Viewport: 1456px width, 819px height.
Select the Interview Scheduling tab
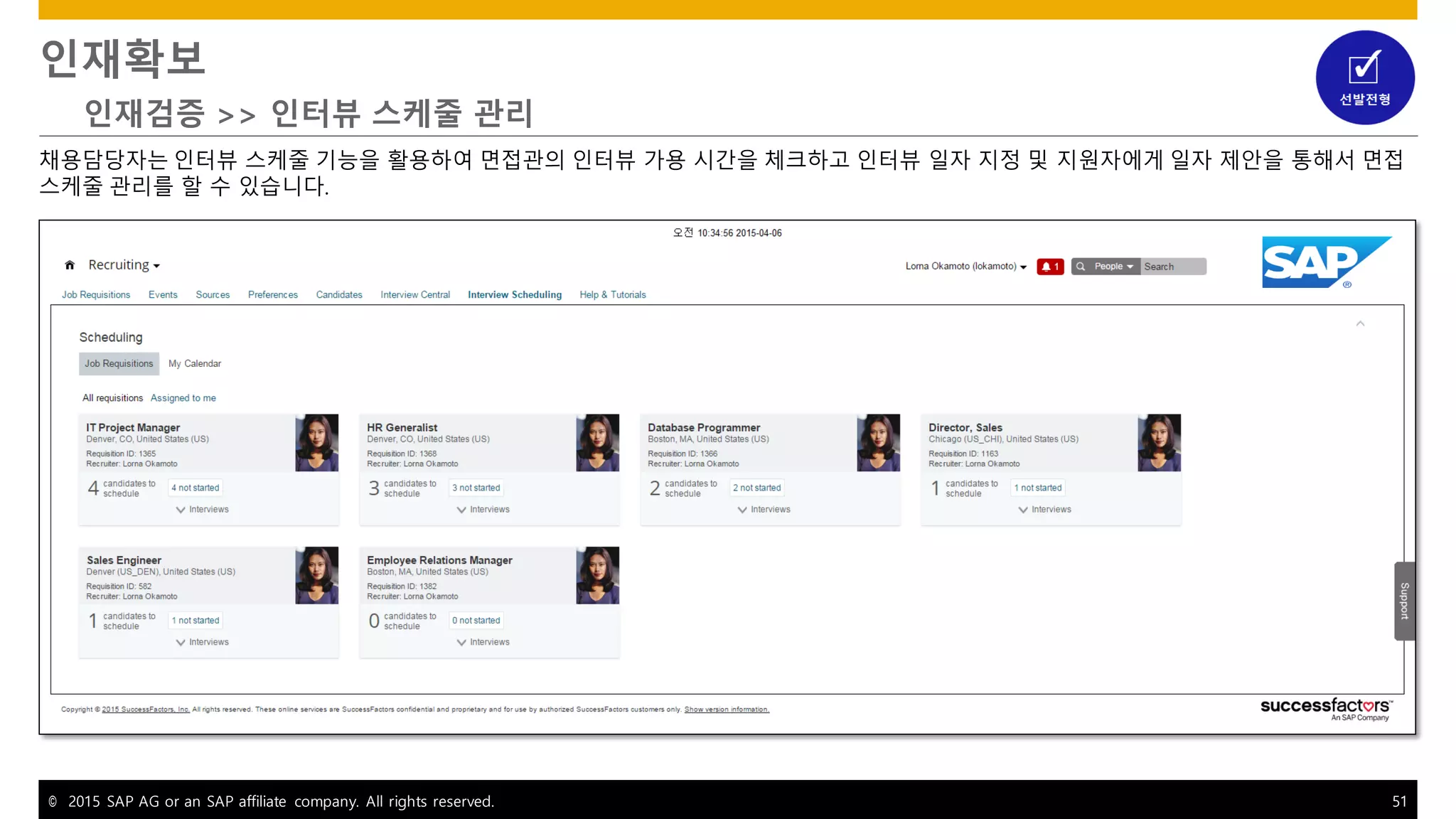[x=515, y=295]
